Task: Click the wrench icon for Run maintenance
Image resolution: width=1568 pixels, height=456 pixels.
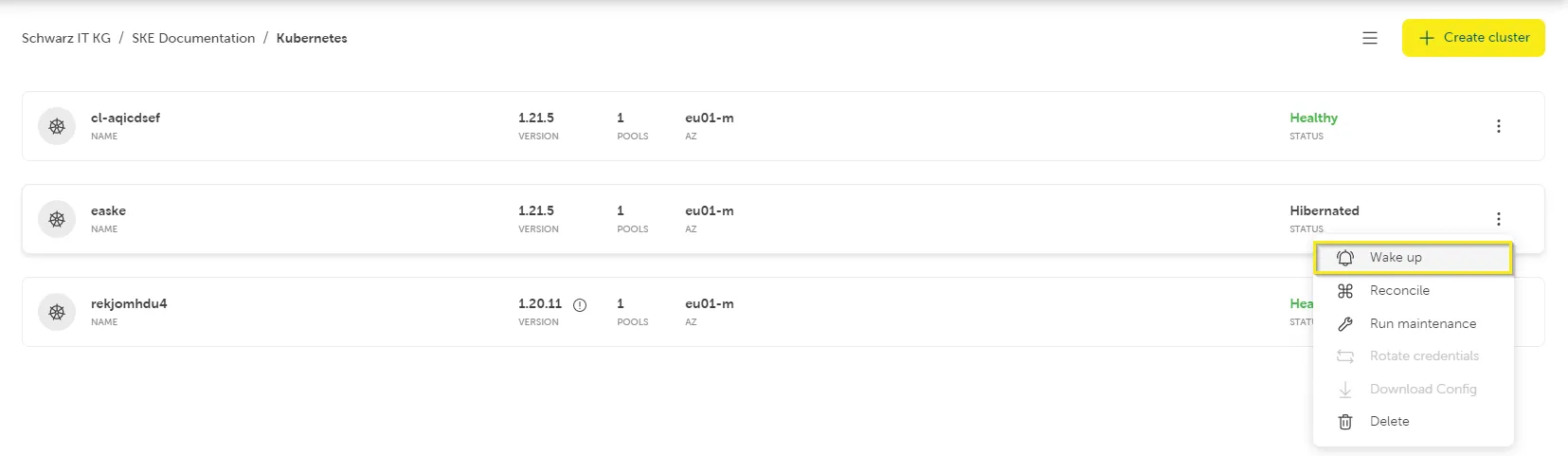Action: (x=1345, y=324)
